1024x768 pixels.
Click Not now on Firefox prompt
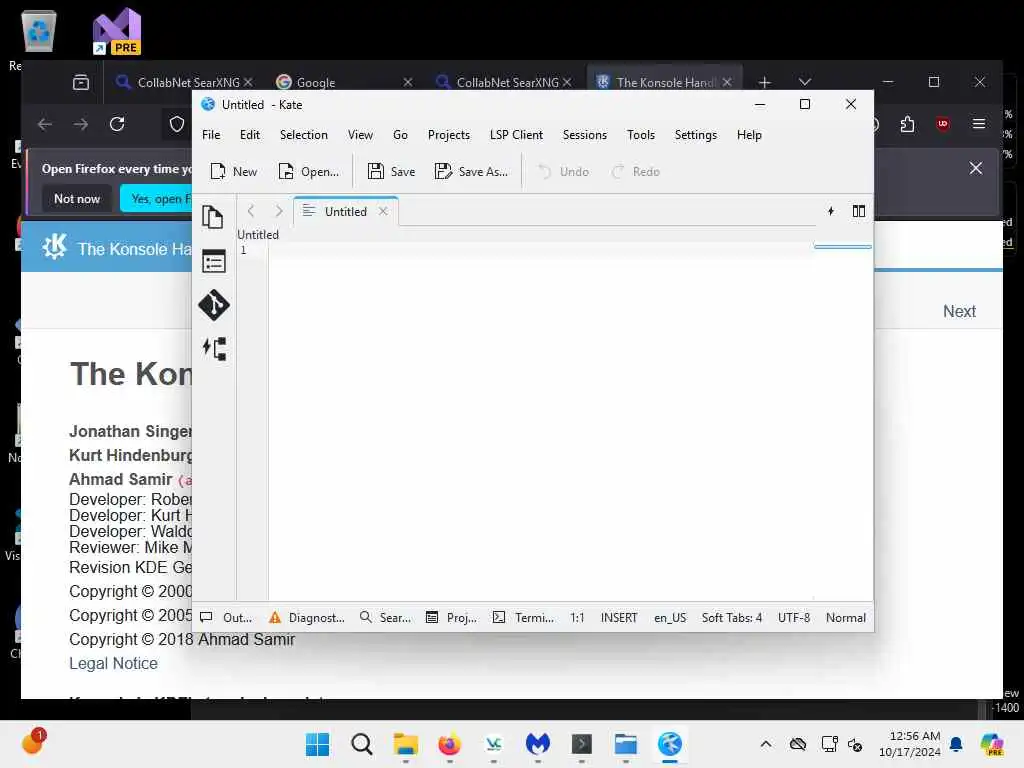pyautogui.click(x=77, y=199)
